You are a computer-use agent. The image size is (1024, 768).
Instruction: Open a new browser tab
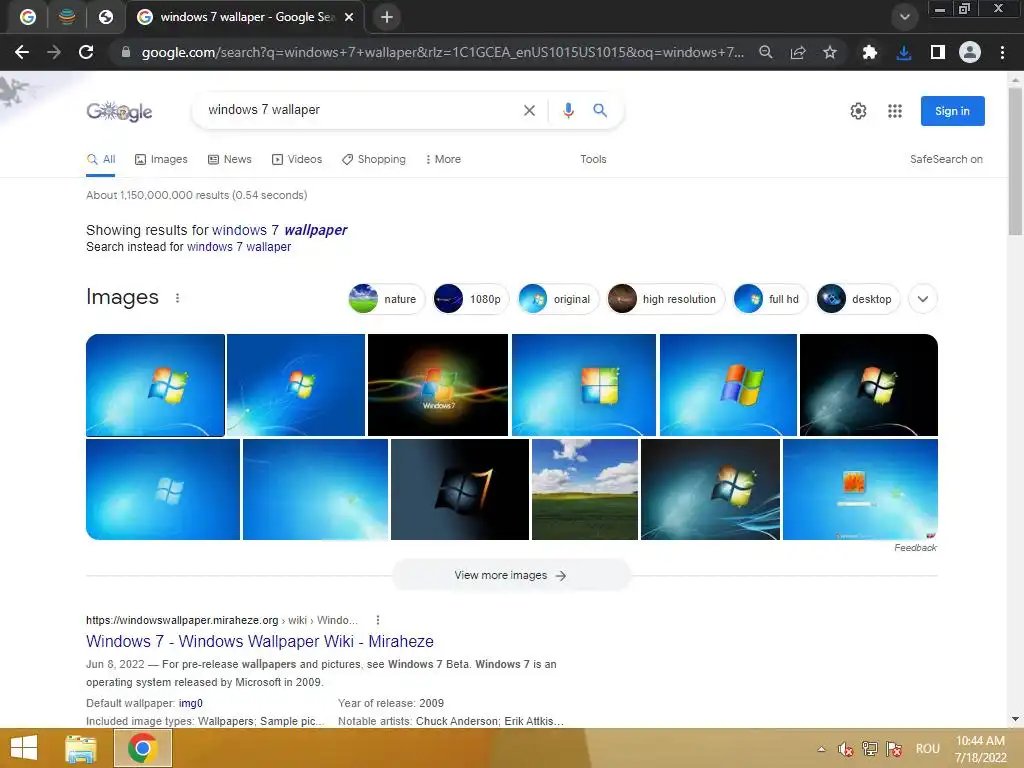(387, 17)
